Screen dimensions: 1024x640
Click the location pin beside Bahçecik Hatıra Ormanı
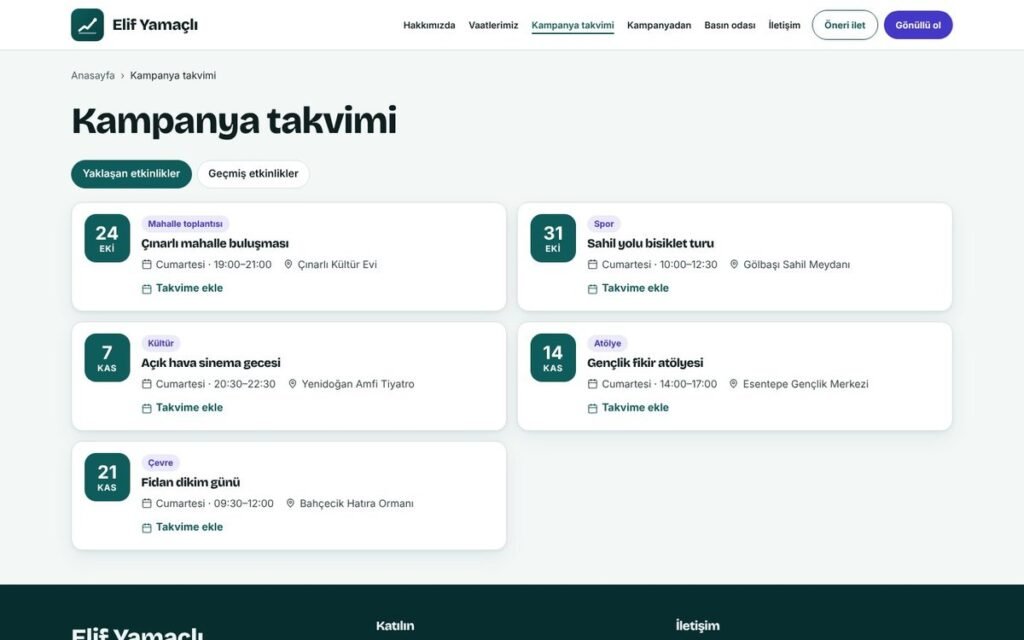[x=290, y=504]
